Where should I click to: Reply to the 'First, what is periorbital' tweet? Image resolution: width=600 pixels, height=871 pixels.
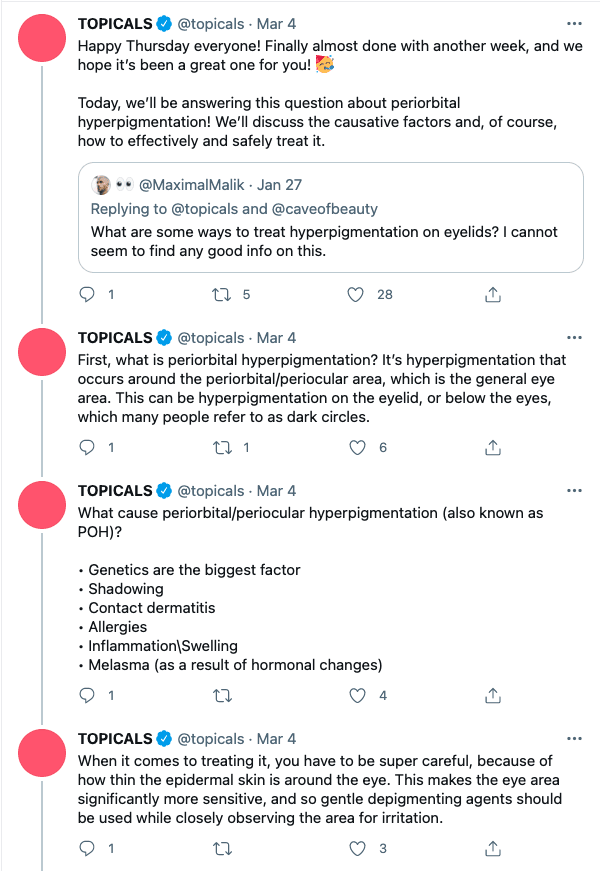point(87,447)
